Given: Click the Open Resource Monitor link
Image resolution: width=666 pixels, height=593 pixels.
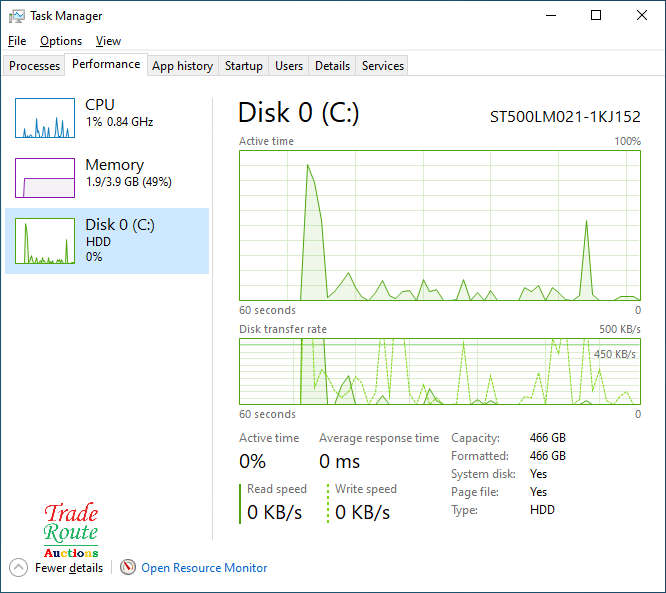Looking at the screenshot, I should (204, 568).
